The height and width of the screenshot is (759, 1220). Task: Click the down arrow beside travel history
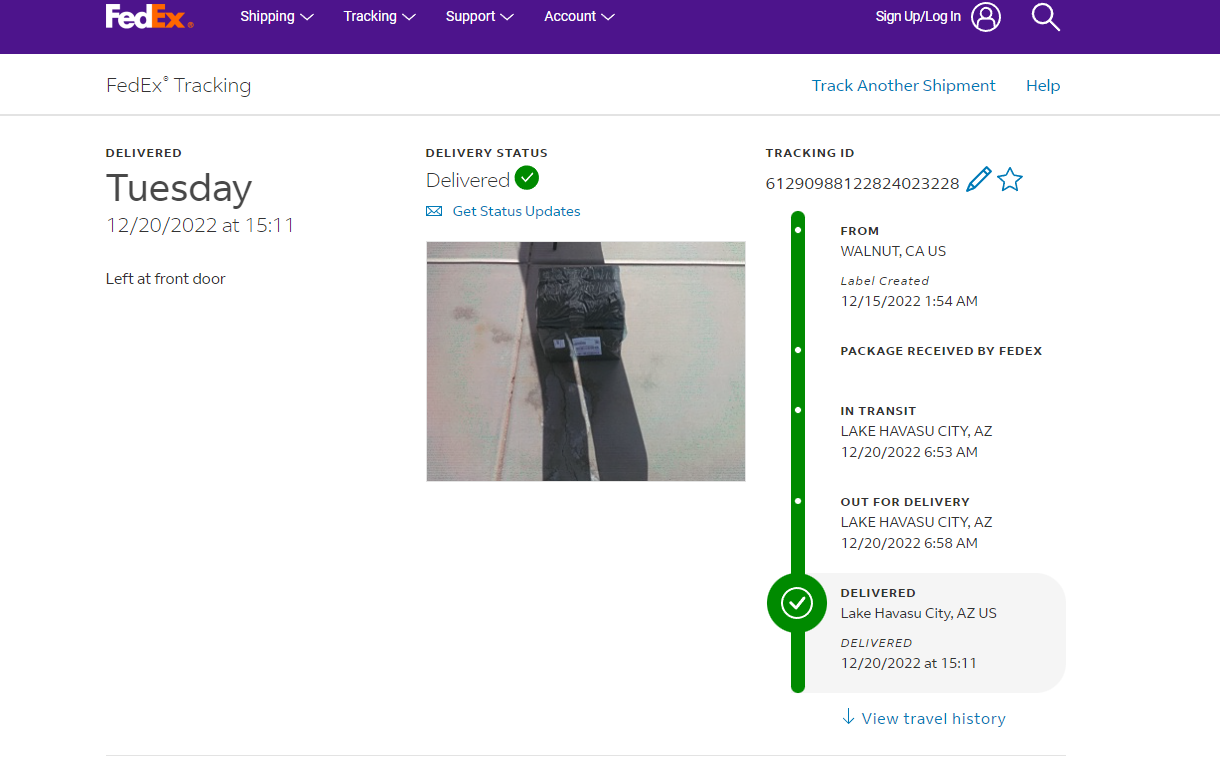pos(848,717)
